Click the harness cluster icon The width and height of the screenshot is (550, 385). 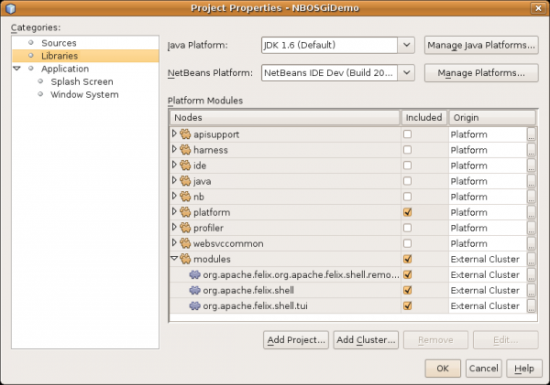(x=185, y=150)
